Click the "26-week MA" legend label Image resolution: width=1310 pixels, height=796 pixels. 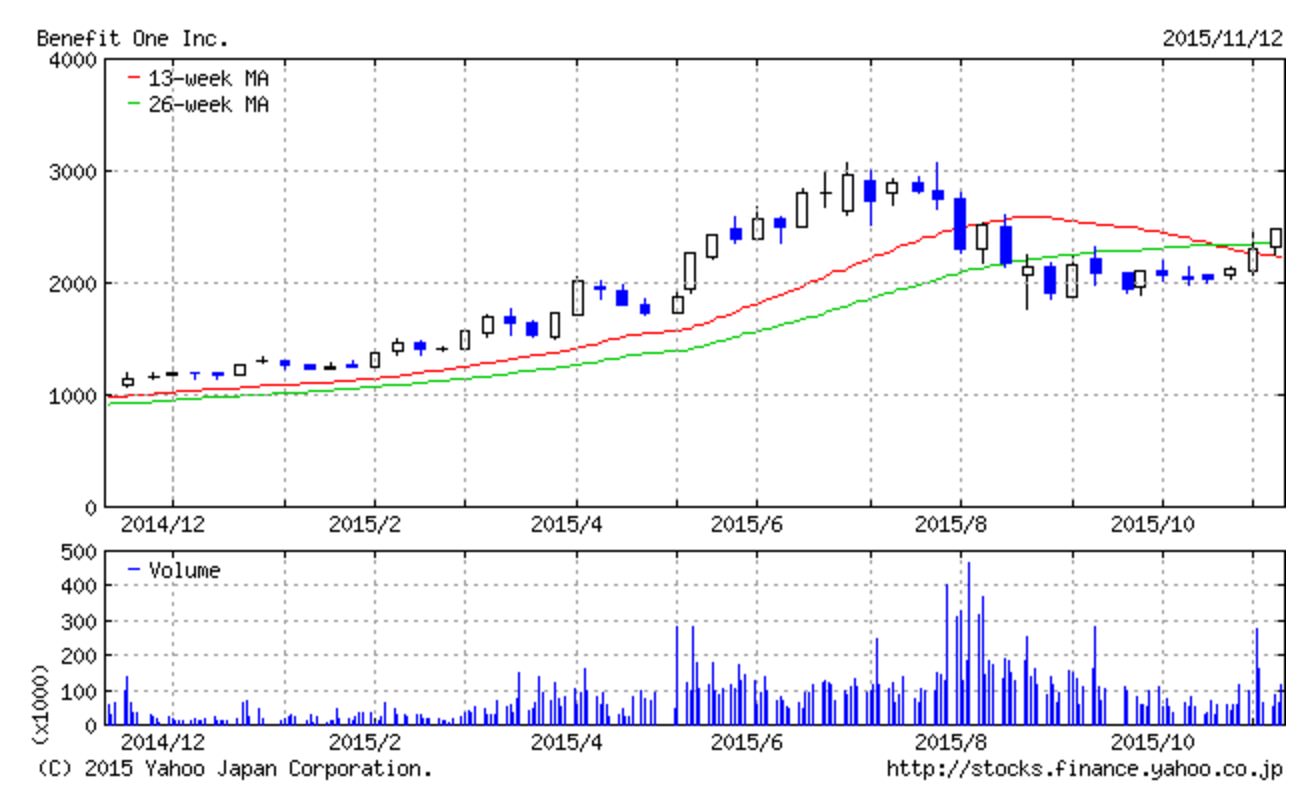click(209, 103)
